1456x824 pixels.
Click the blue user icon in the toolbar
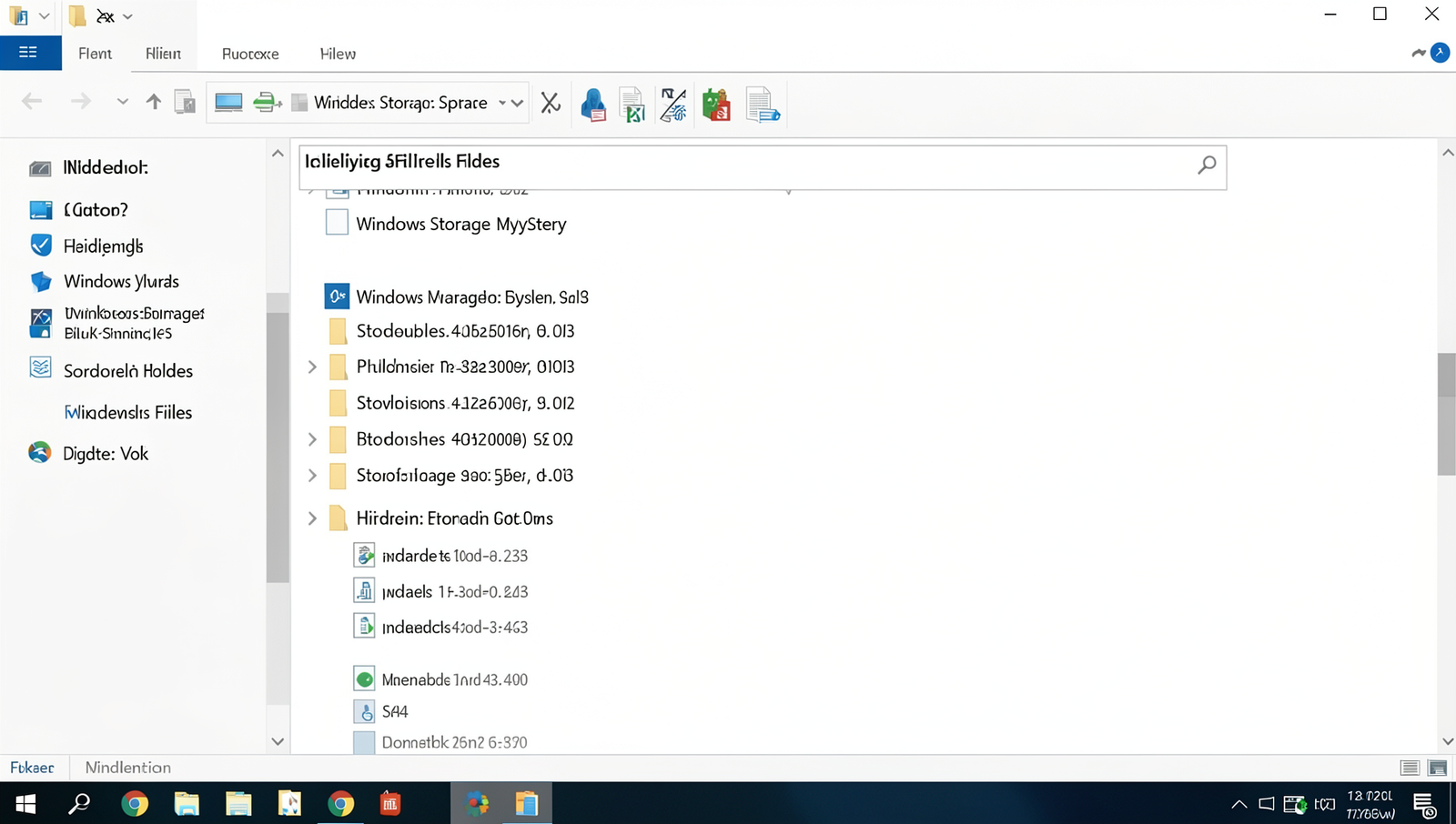pyautogui.click(x=593, y=105)
